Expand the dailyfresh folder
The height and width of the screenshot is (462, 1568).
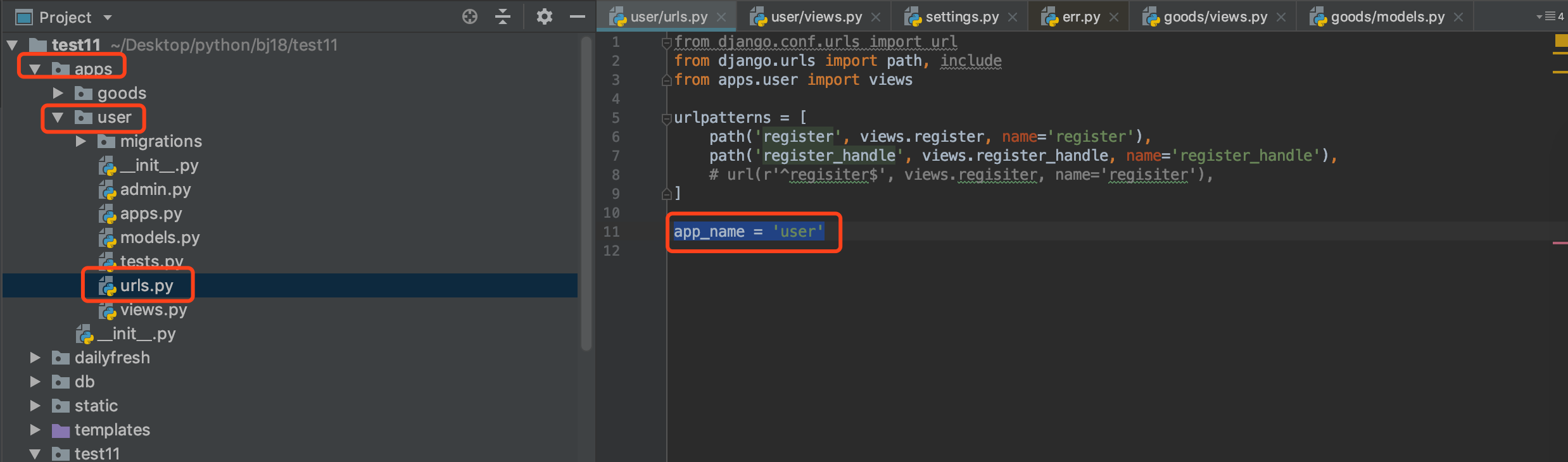pyautogui.click(x=35, y=358)
